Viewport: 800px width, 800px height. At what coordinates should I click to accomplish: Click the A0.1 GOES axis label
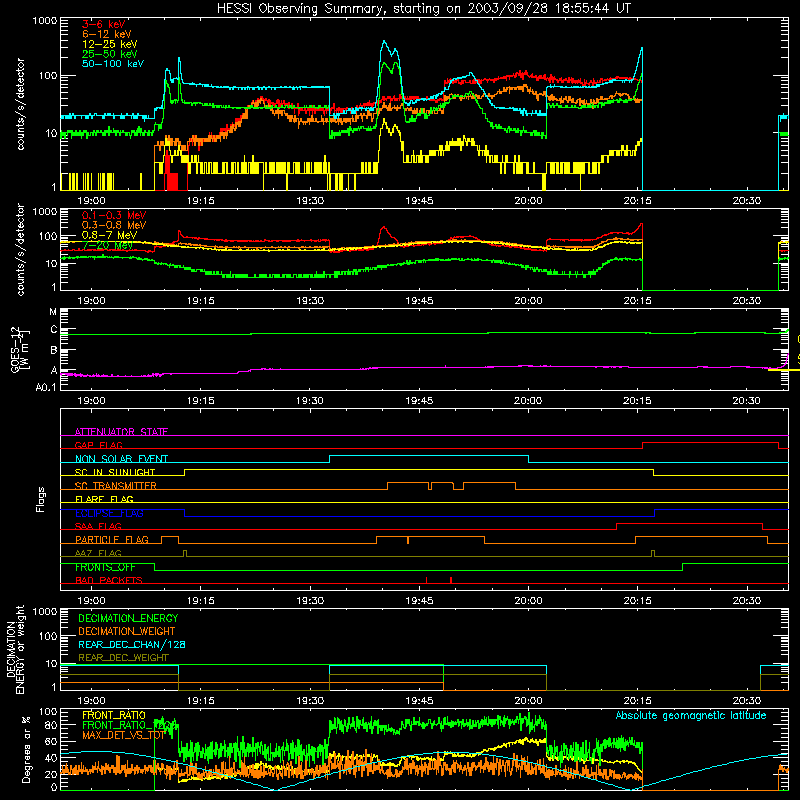click(45, 388)
